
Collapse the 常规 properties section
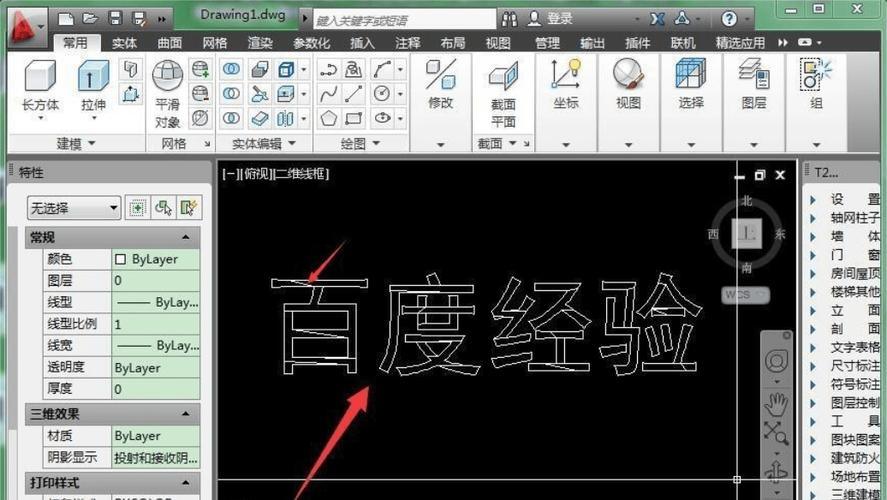coord(186,237)
